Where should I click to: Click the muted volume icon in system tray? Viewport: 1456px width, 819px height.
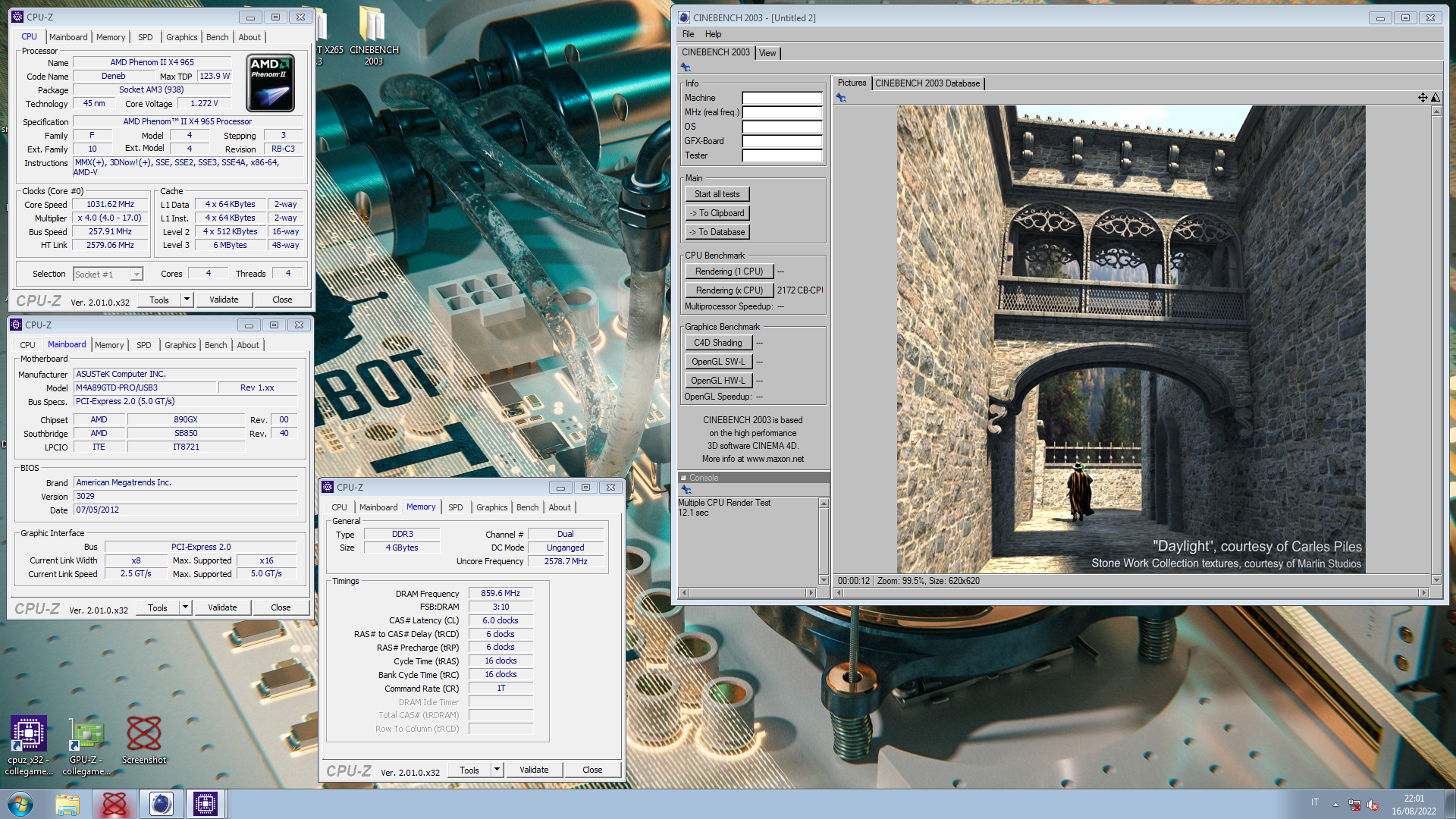(x=1373, y=805)
